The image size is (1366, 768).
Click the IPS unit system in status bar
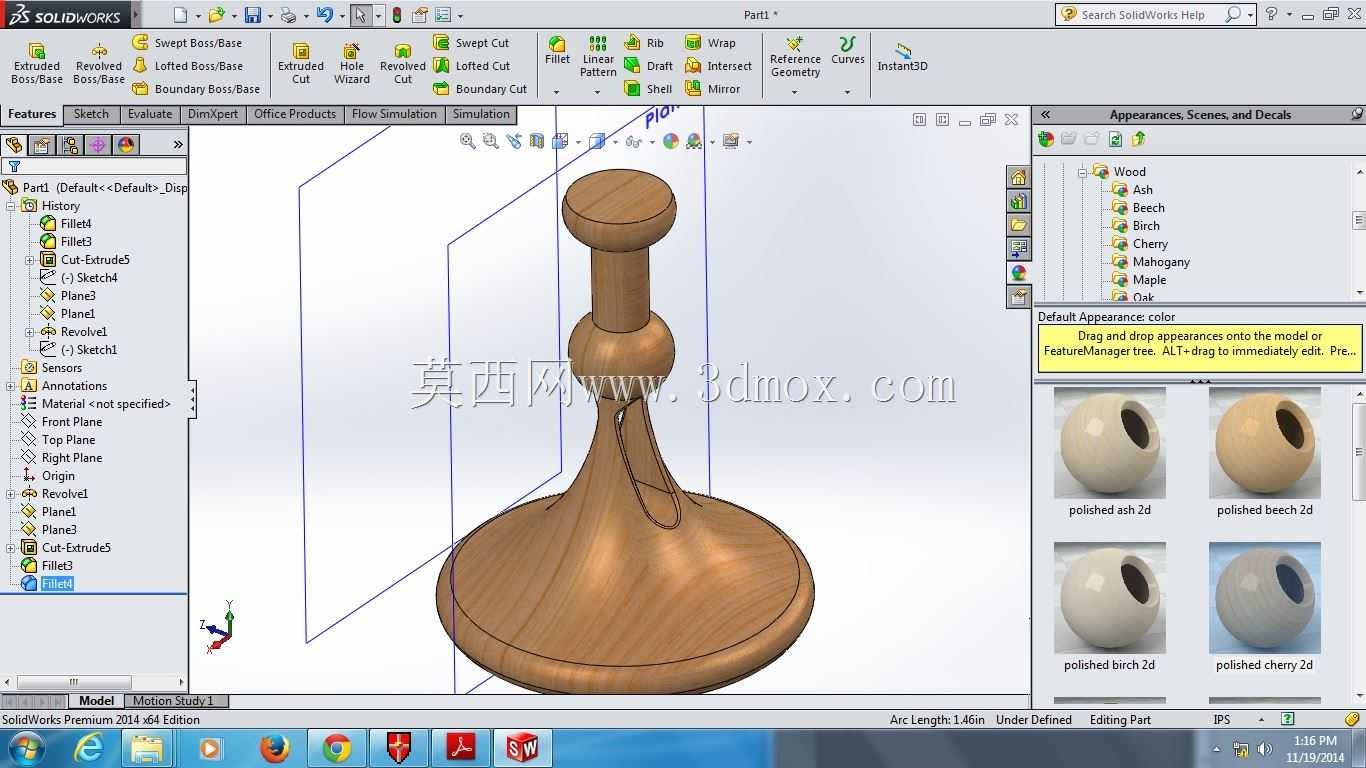[1221, 719]
